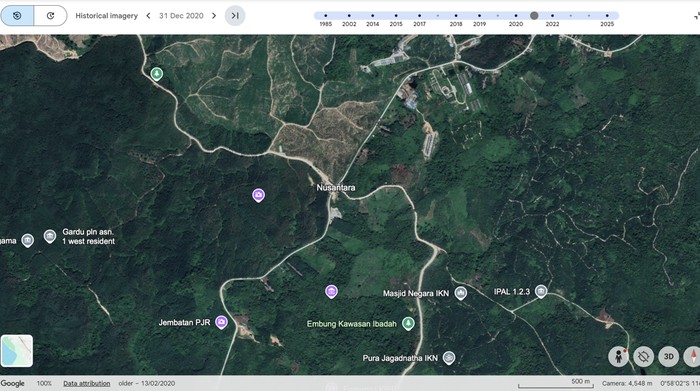This screenshot has width=700, height=391.
Task: Open the Masjid Negara IKN pin
Action: pos(461,293)
